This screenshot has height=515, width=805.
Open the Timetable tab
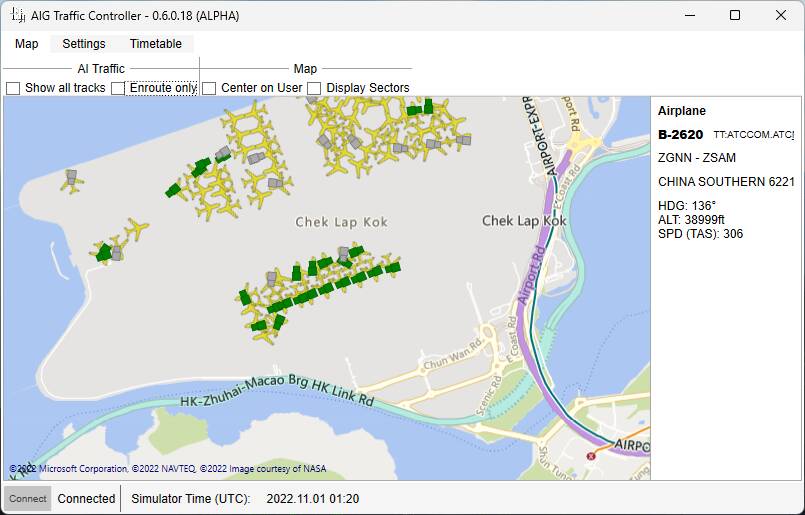click(x=156, y=44)
